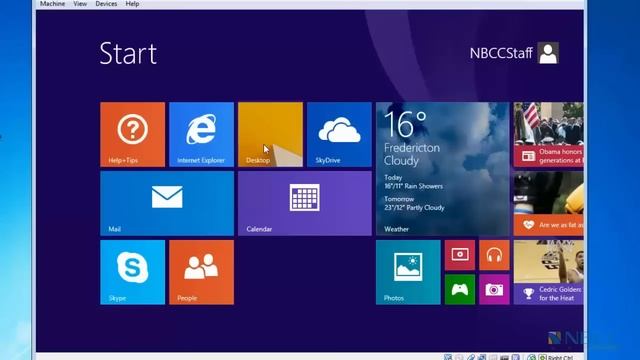Open the red Video tile
Viewport: 640px width, 360px height.
[x=460, y=255]
